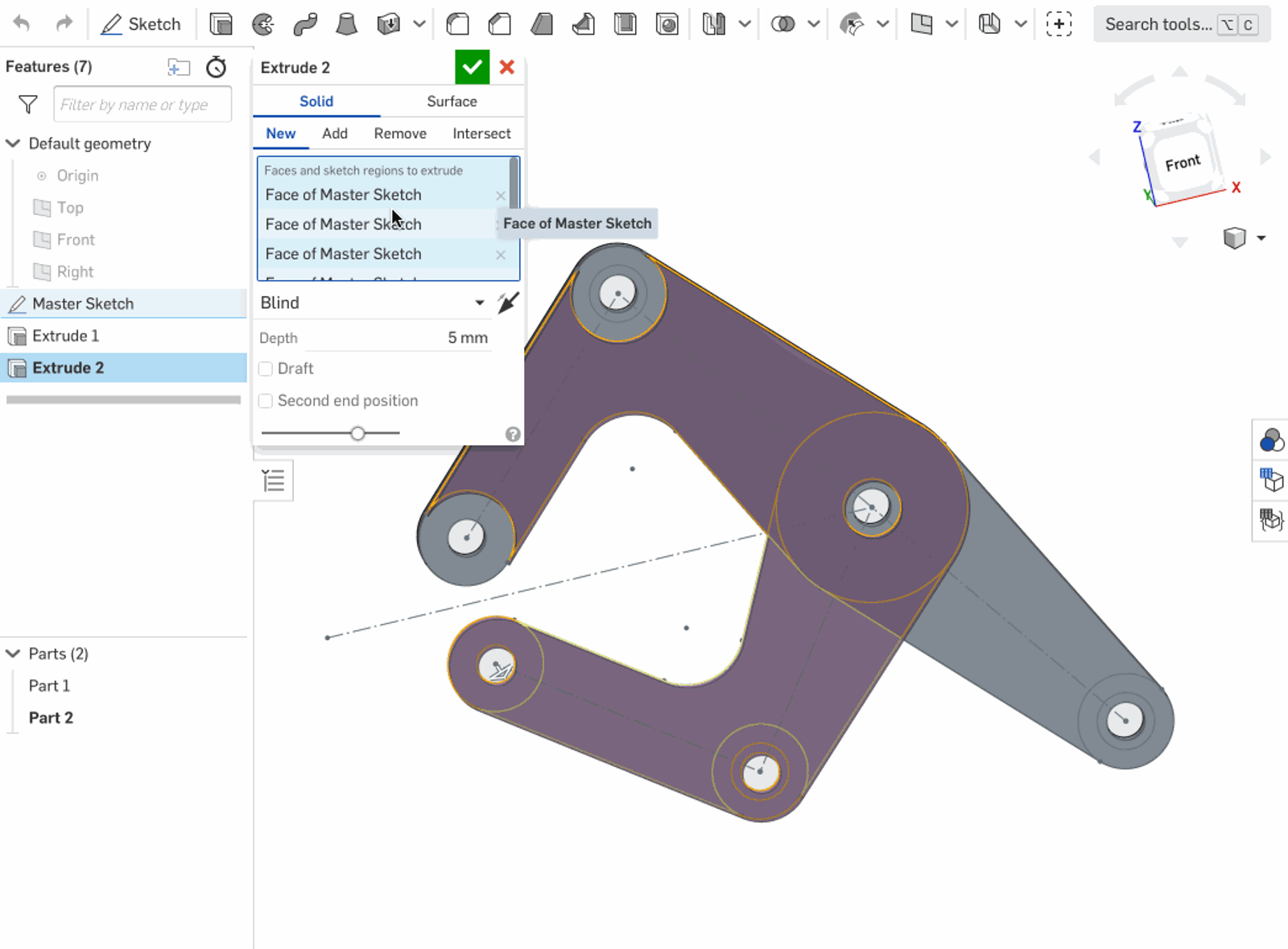Click the preview opacity slider handle
This screenshot has width=1288, height=949.
[357, 433]
